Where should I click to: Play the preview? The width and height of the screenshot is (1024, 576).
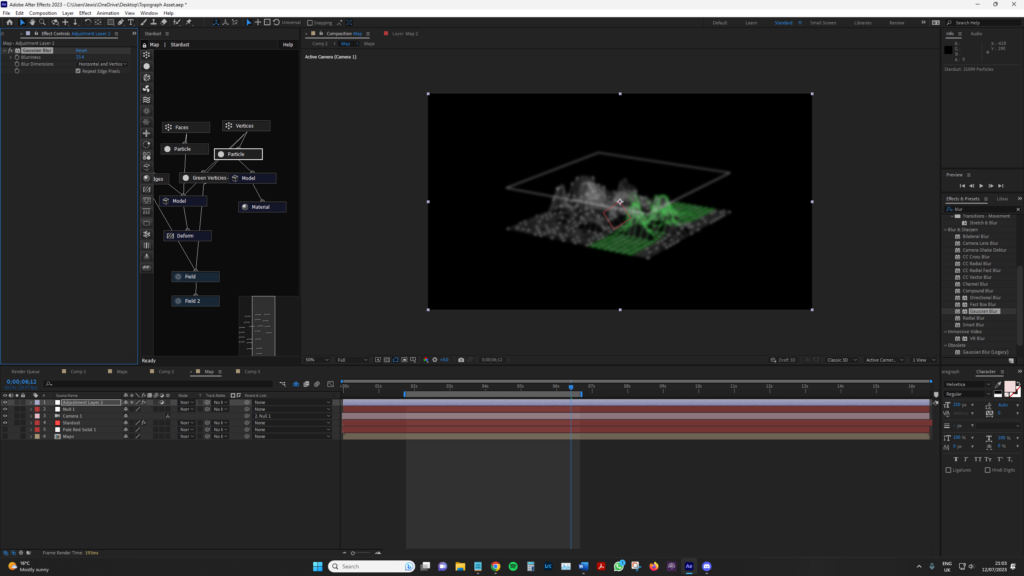click(981, 185)
